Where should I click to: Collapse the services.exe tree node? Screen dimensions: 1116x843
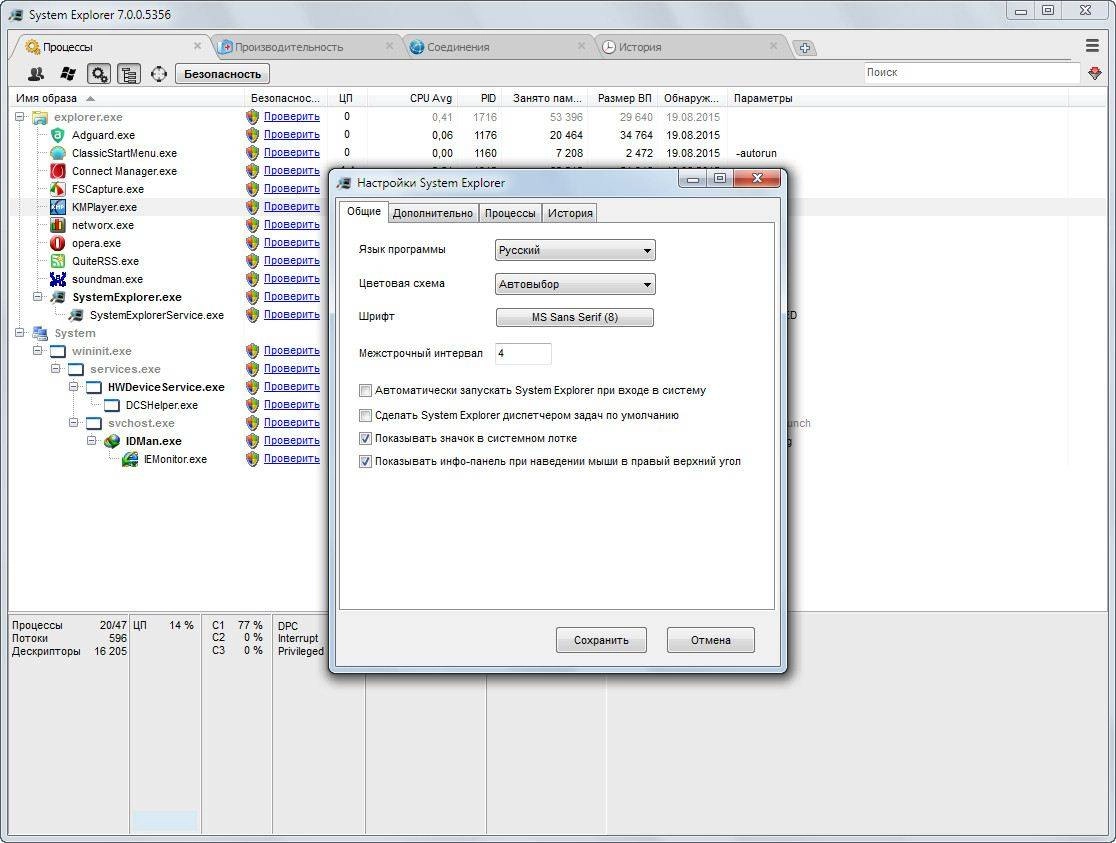(x=56, y=369)
